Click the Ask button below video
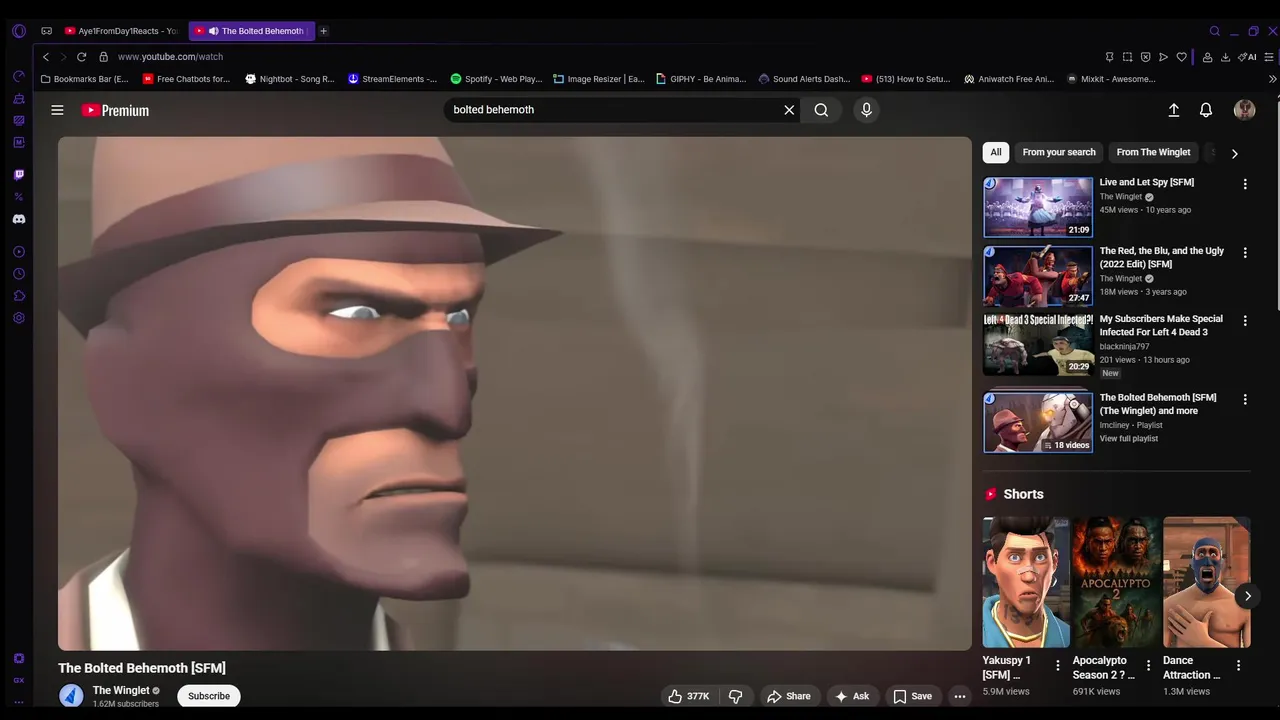Screen dimensions: 1280x720 point(852,696)
